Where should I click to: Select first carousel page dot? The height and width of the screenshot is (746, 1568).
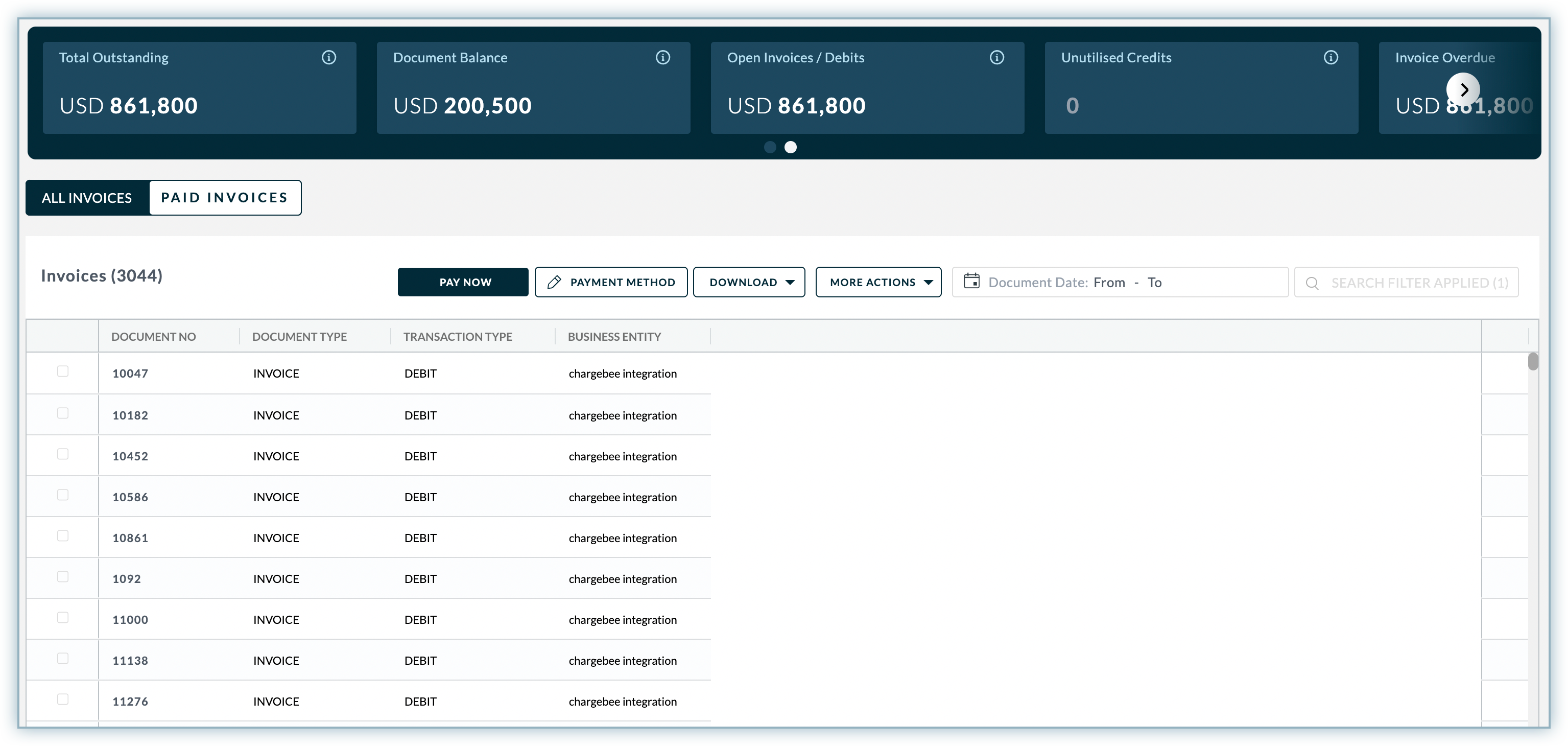point(770,147)
